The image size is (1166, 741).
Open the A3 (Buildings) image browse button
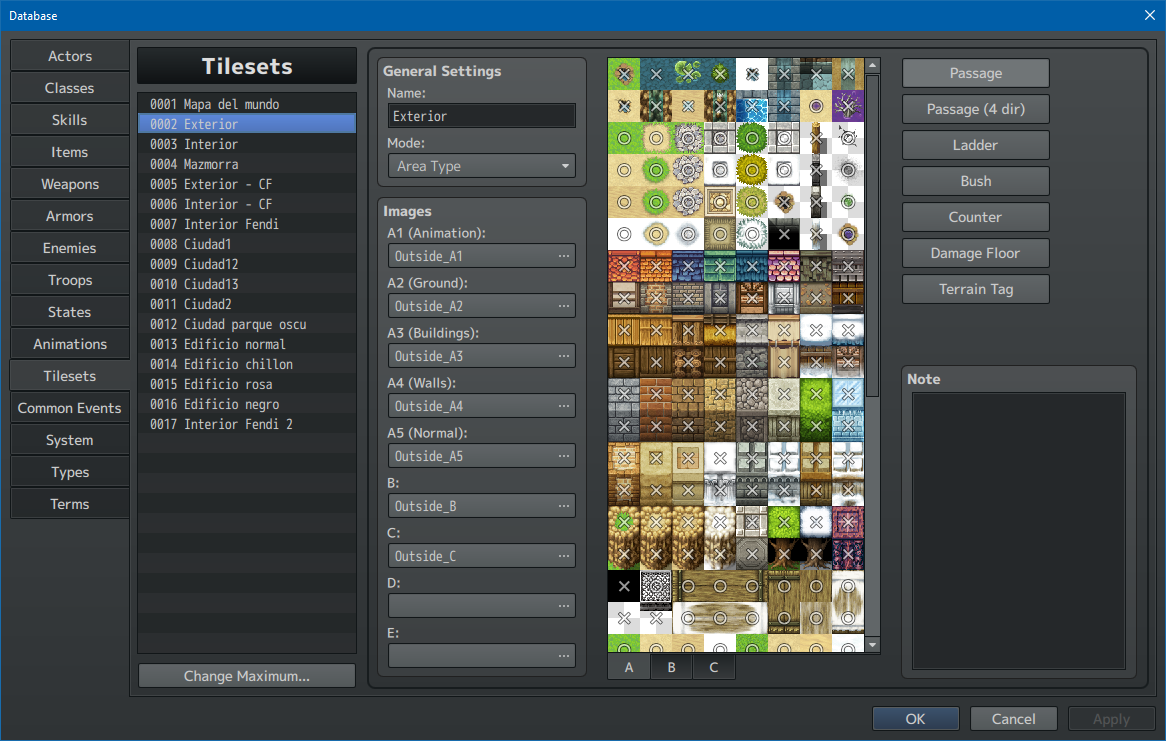(x=564, y=356)
